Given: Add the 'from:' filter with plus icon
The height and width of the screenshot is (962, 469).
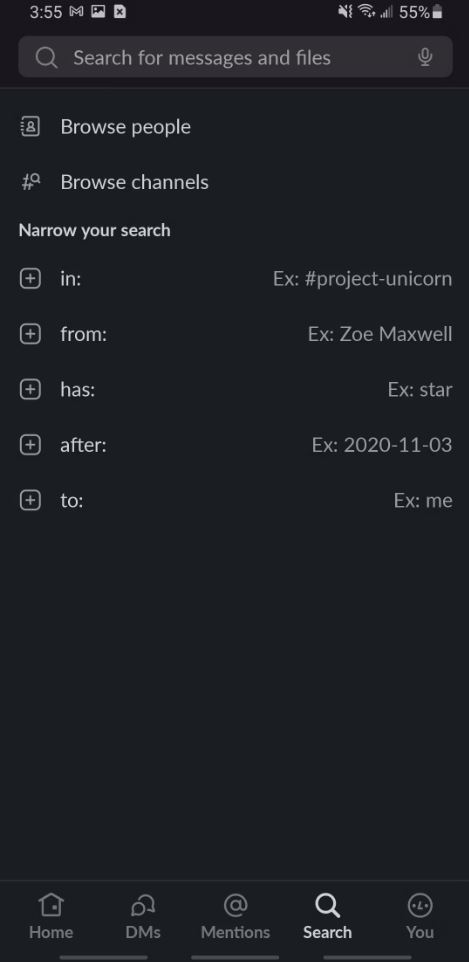Looking at the screenshot, I should (30, 334).
